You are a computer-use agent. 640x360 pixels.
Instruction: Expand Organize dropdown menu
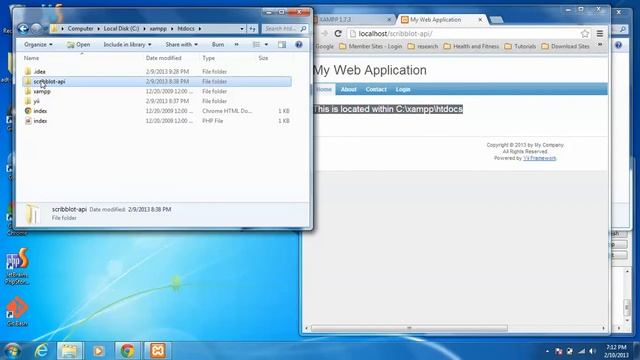(x=38, y=44)
